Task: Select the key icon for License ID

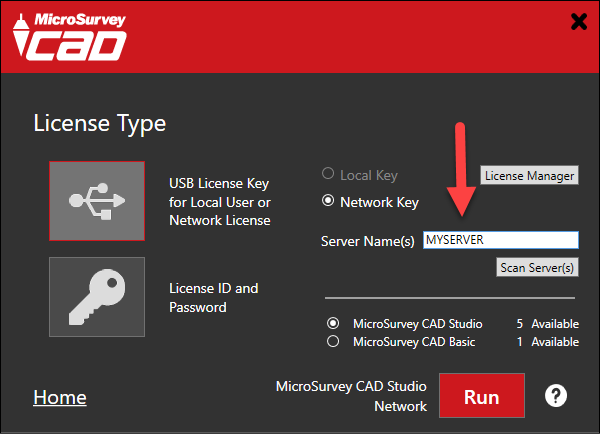Action: click(97, 297)
